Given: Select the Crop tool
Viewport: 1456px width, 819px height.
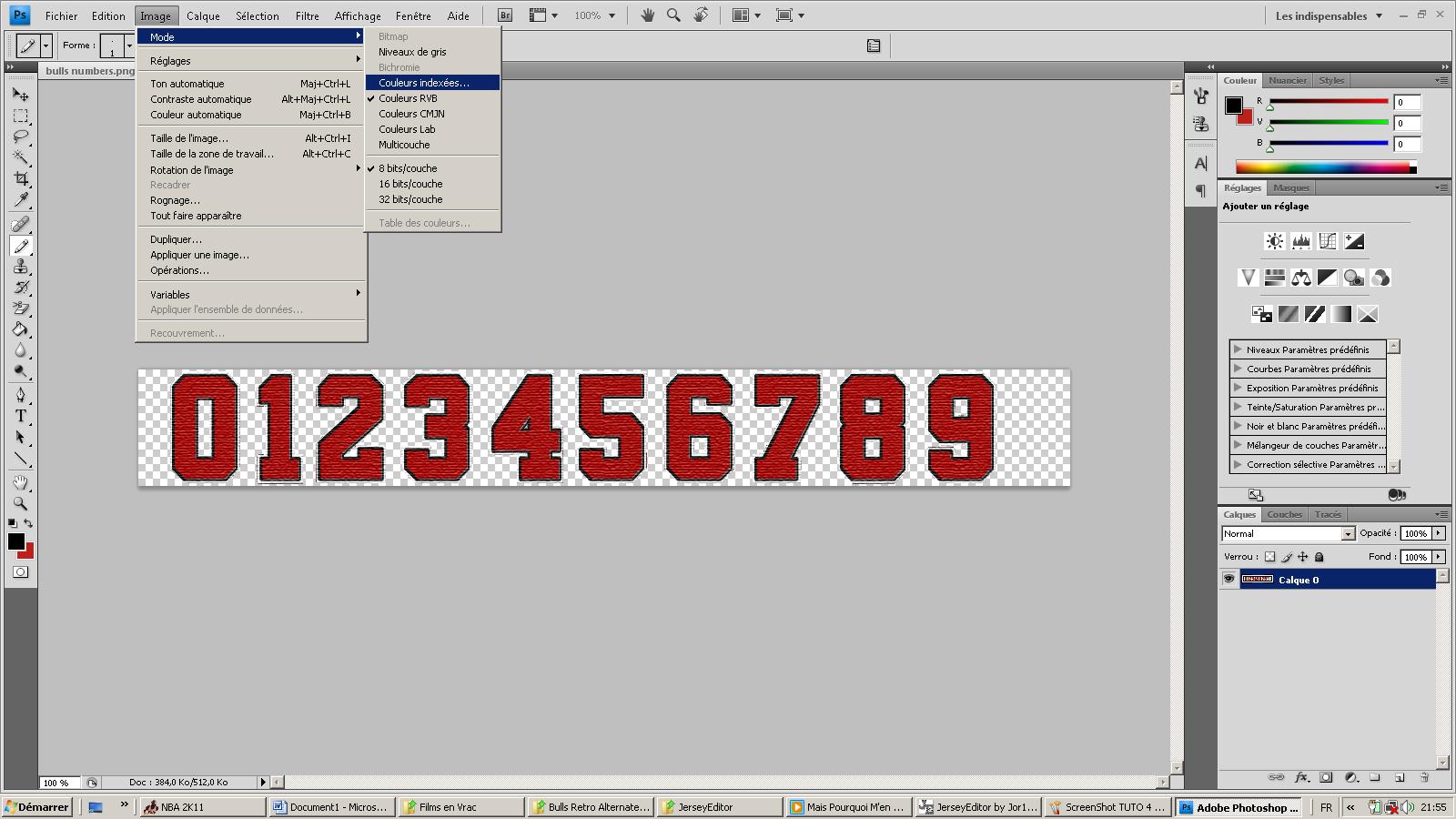Looking at the screenshot, I should 20,179.
